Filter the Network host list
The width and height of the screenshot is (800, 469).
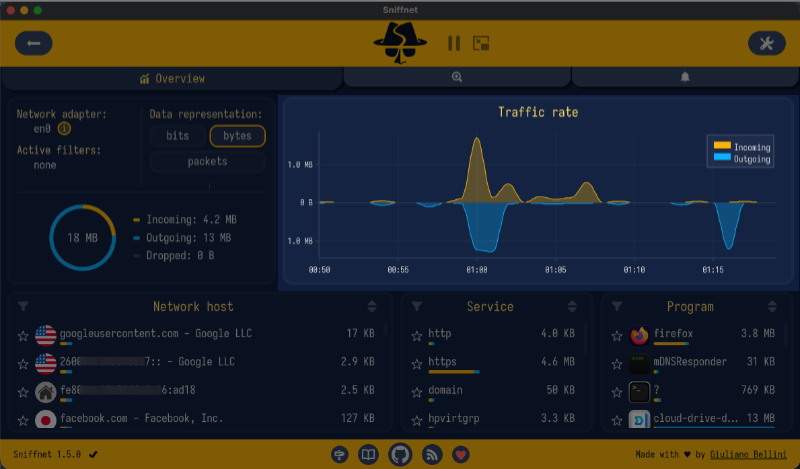[23, 306]
